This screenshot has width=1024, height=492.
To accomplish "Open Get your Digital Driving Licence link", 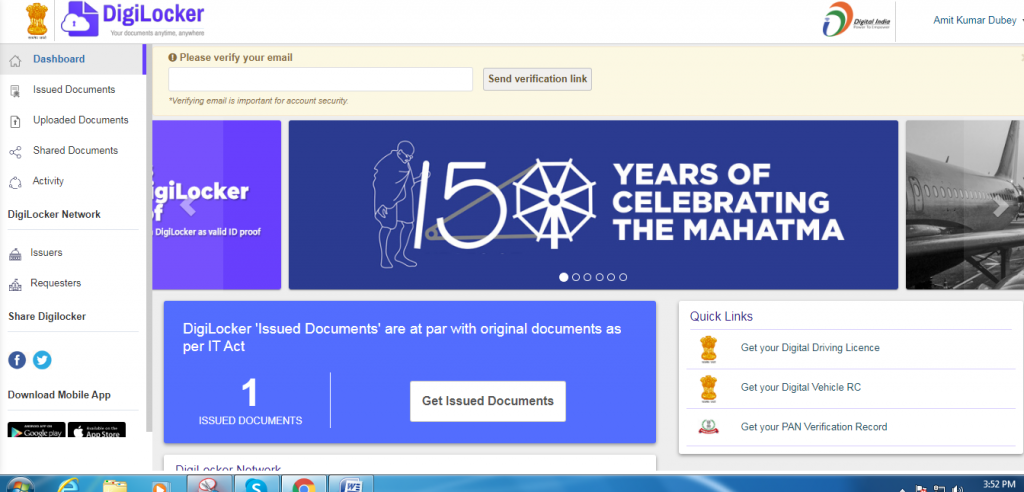I will (x=810, y=348).
